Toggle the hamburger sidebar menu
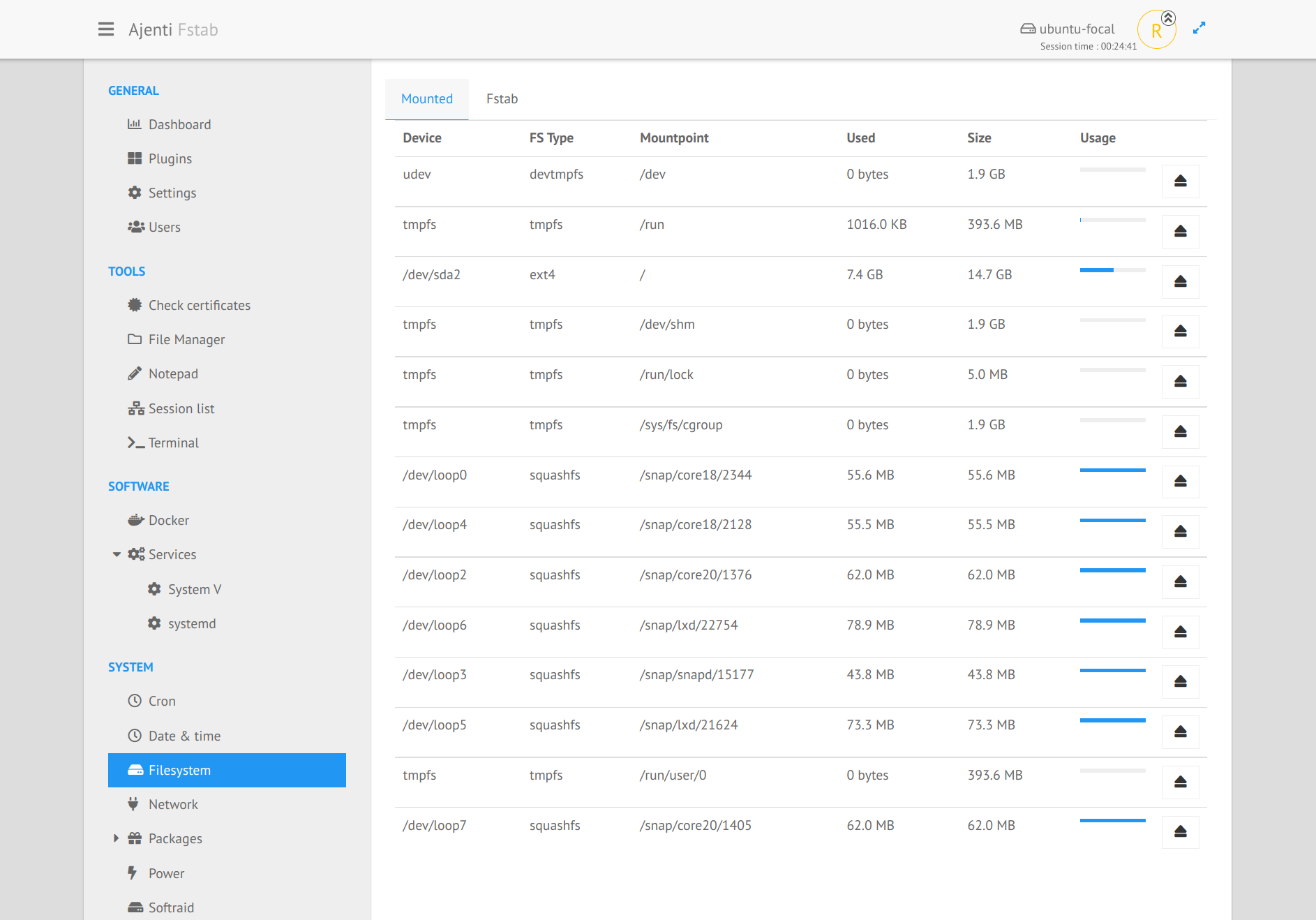The height and width of the screenshot is (920, 1316). (106, 29)
